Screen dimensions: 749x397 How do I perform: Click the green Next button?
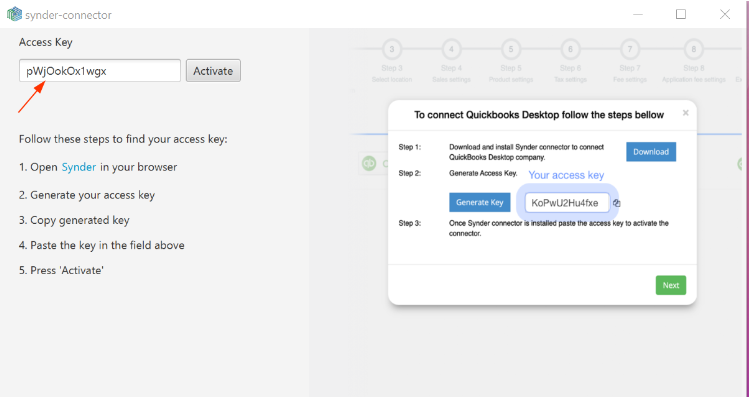point(671,285)
